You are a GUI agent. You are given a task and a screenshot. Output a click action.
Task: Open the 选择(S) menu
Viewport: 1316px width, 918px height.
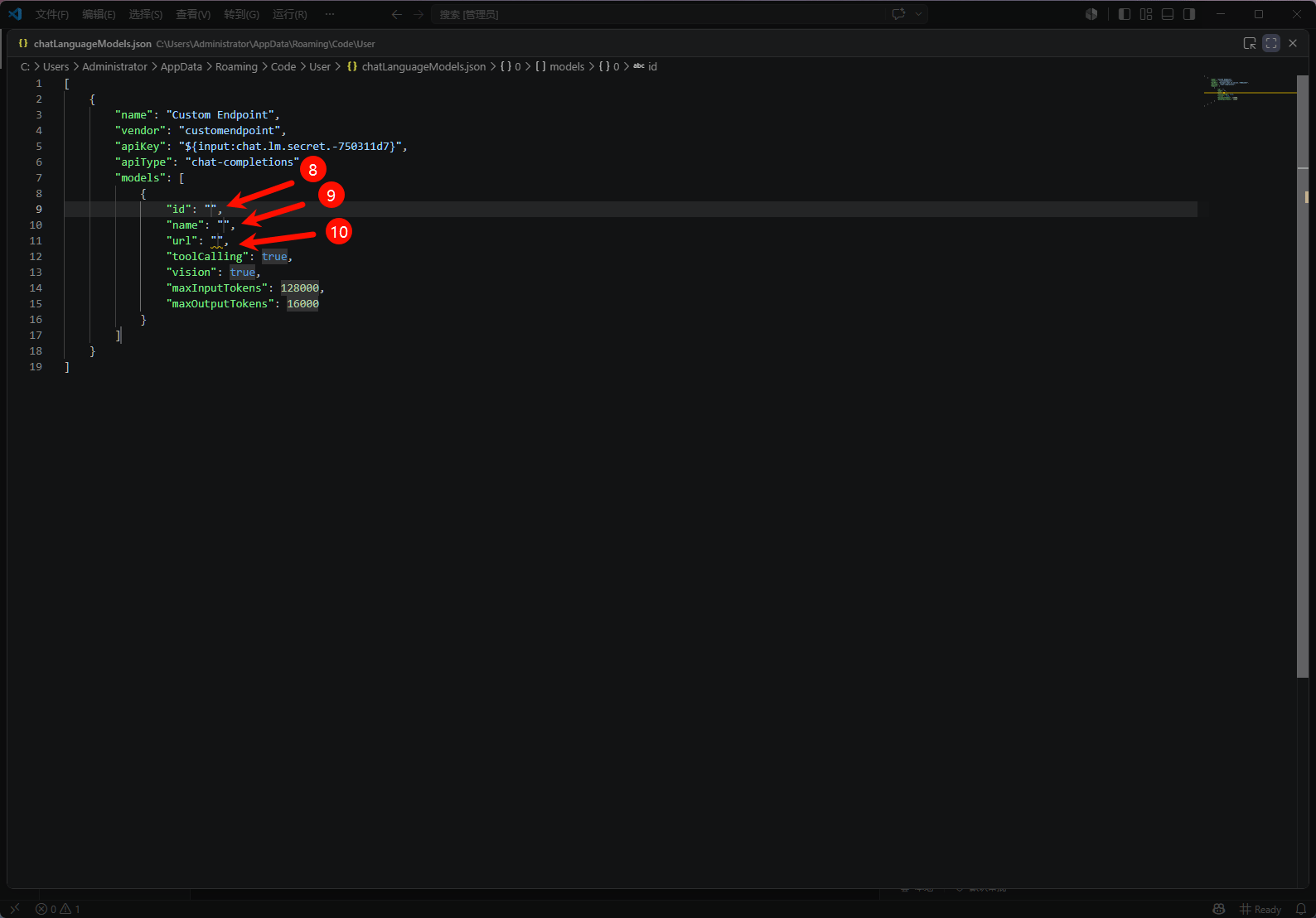tap(146, 14)
